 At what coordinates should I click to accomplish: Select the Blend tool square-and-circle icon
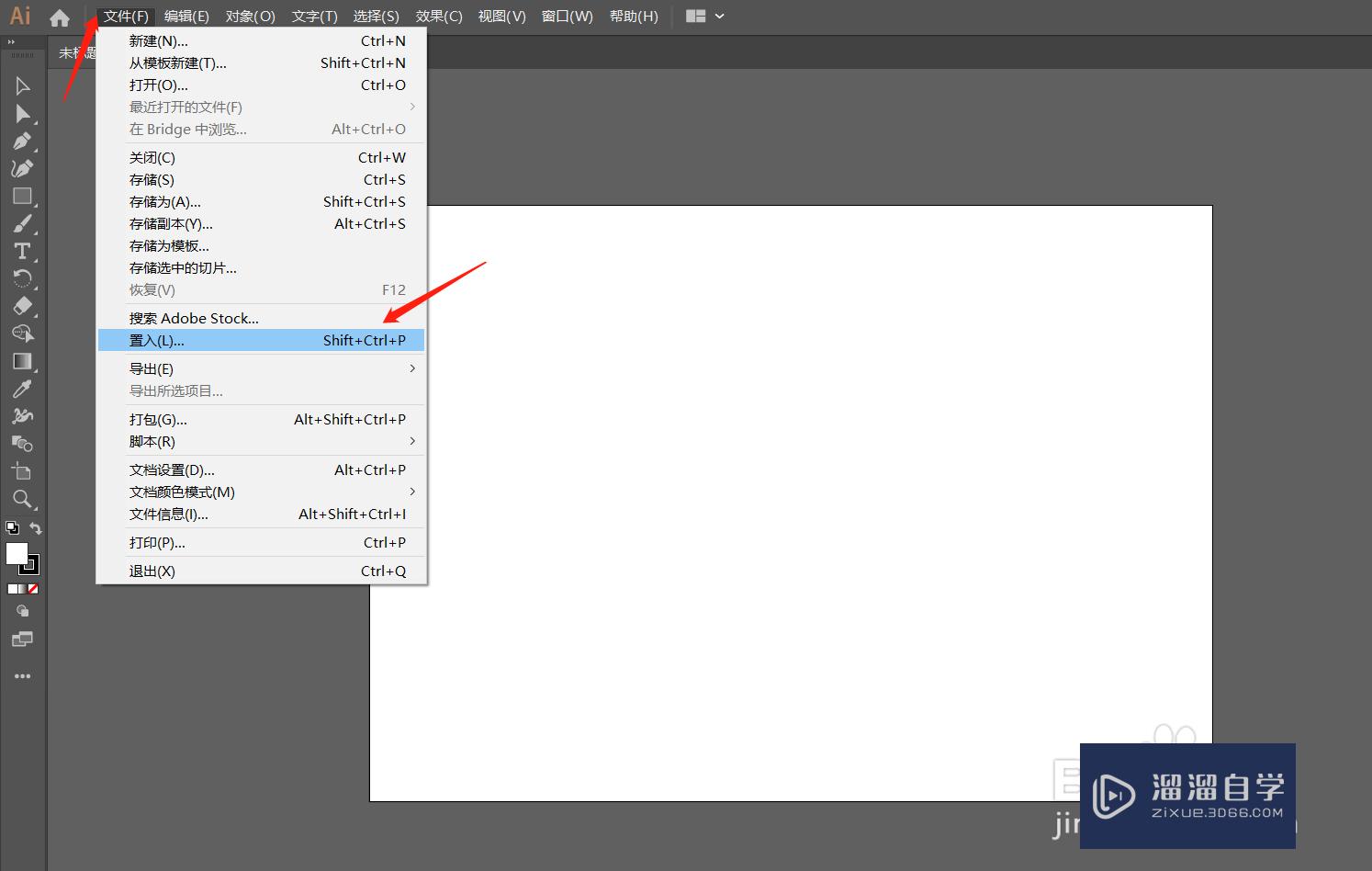23,445
